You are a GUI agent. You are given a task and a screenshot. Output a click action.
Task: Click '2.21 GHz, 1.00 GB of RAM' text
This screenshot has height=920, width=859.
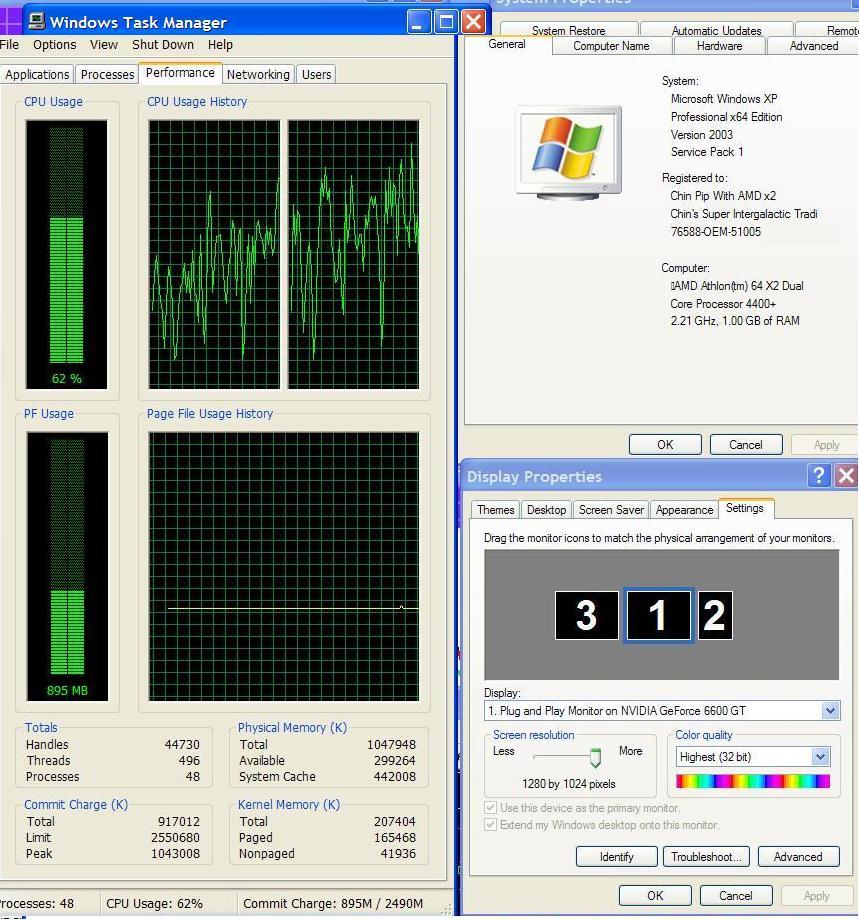[735, 320]
